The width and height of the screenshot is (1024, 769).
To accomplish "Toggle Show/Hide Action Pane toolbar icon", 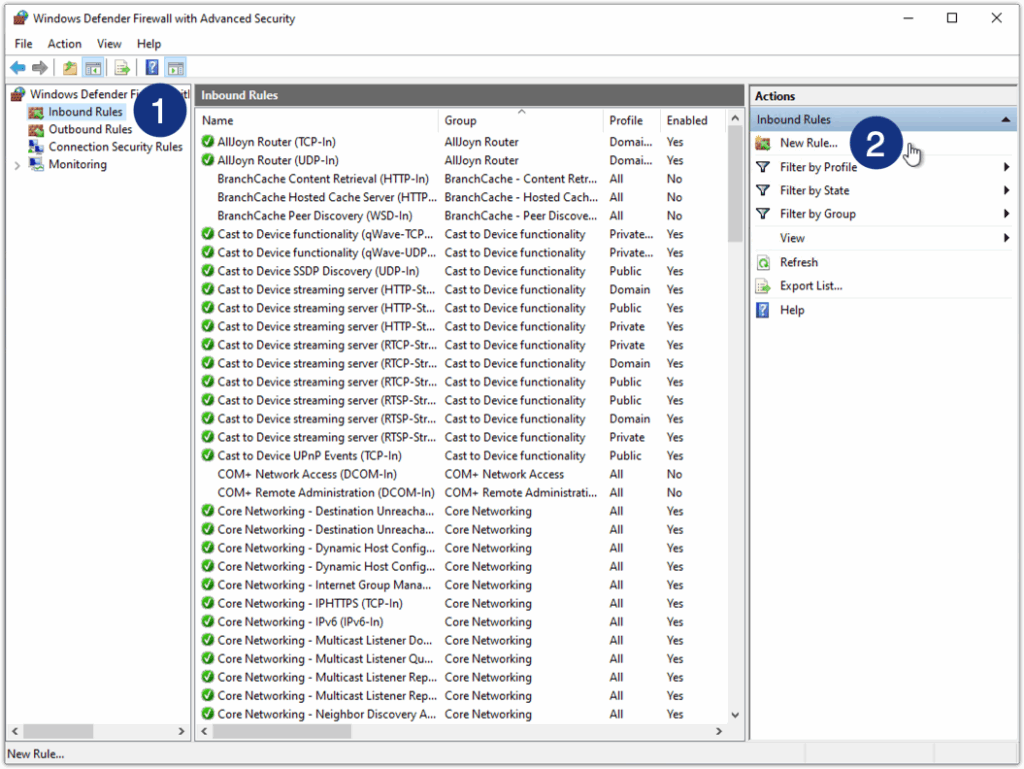I will coord(176,68).
